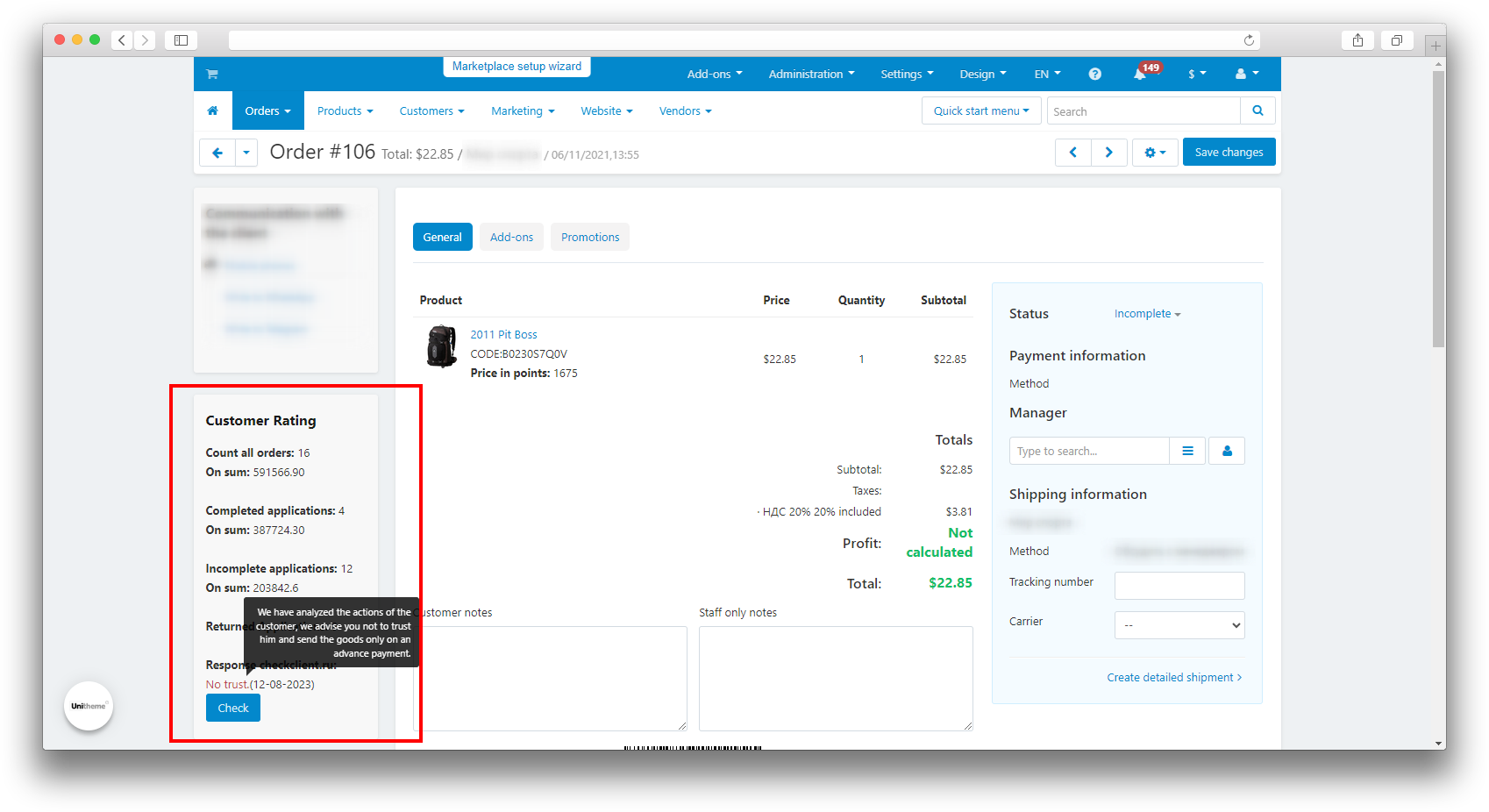The image size is (1489, 812).
Task: Open the Carrier select box
Action: 1179,626
